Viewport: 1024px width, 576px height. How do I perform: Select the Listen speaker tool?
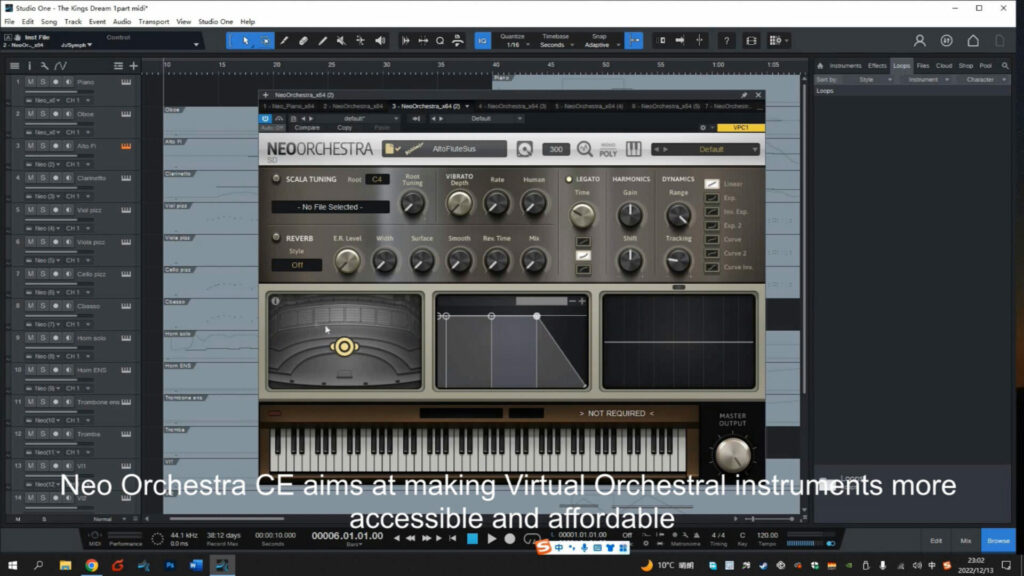point(380,40)
